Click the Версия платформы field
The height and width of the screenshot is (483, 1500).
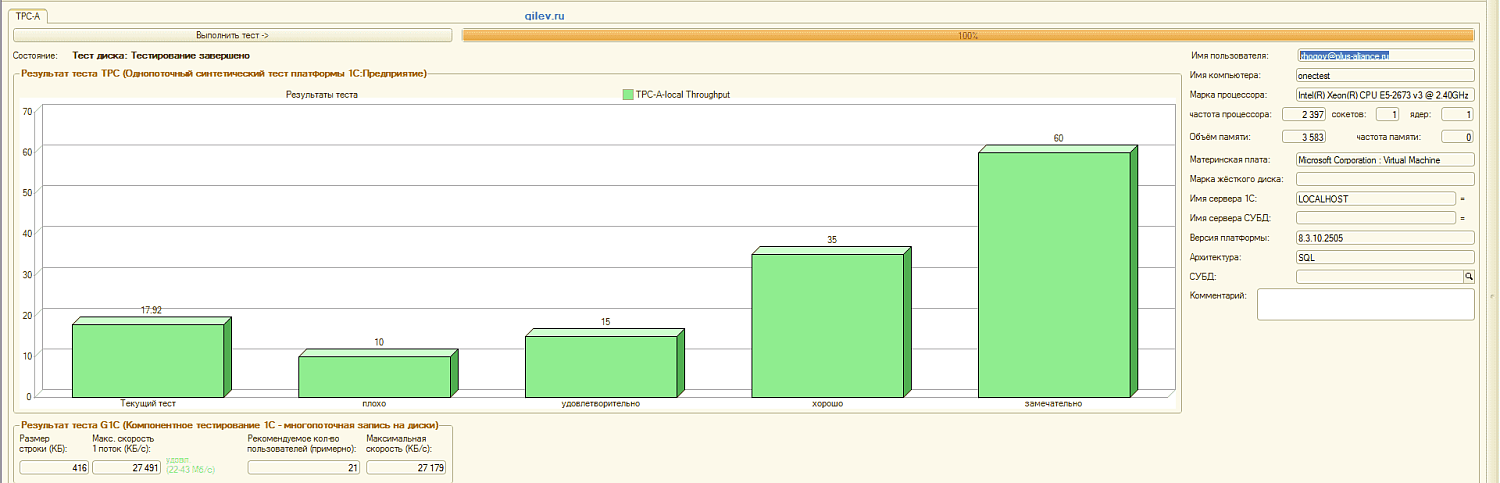click(1384, 238)
